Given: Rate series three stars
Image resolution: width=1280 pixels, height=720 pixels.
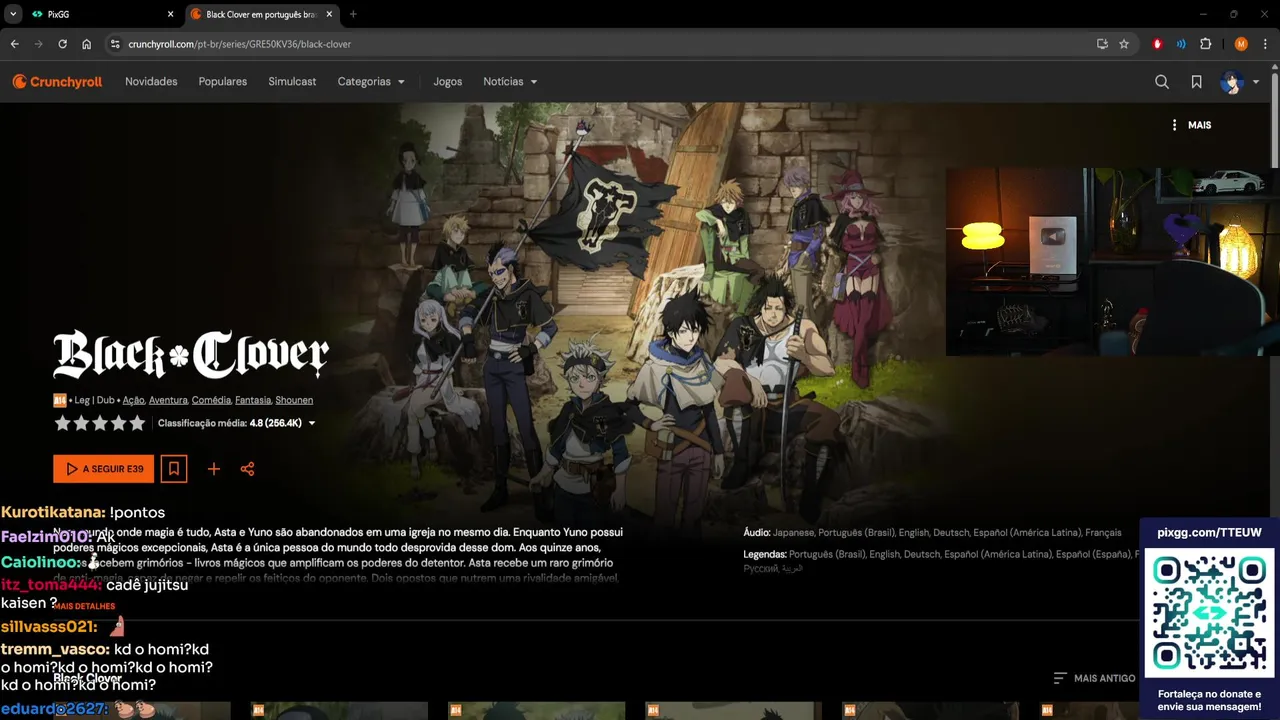Looking at the screenshot, I should [100, 423].
